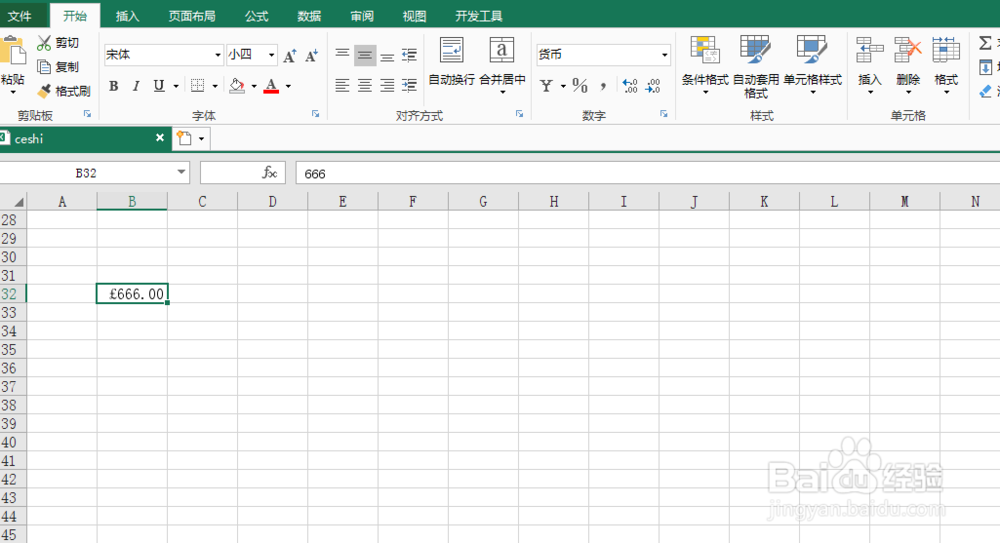Decrease decimal places
This screenshot has width=1000, height=543.
click(653, 86)
